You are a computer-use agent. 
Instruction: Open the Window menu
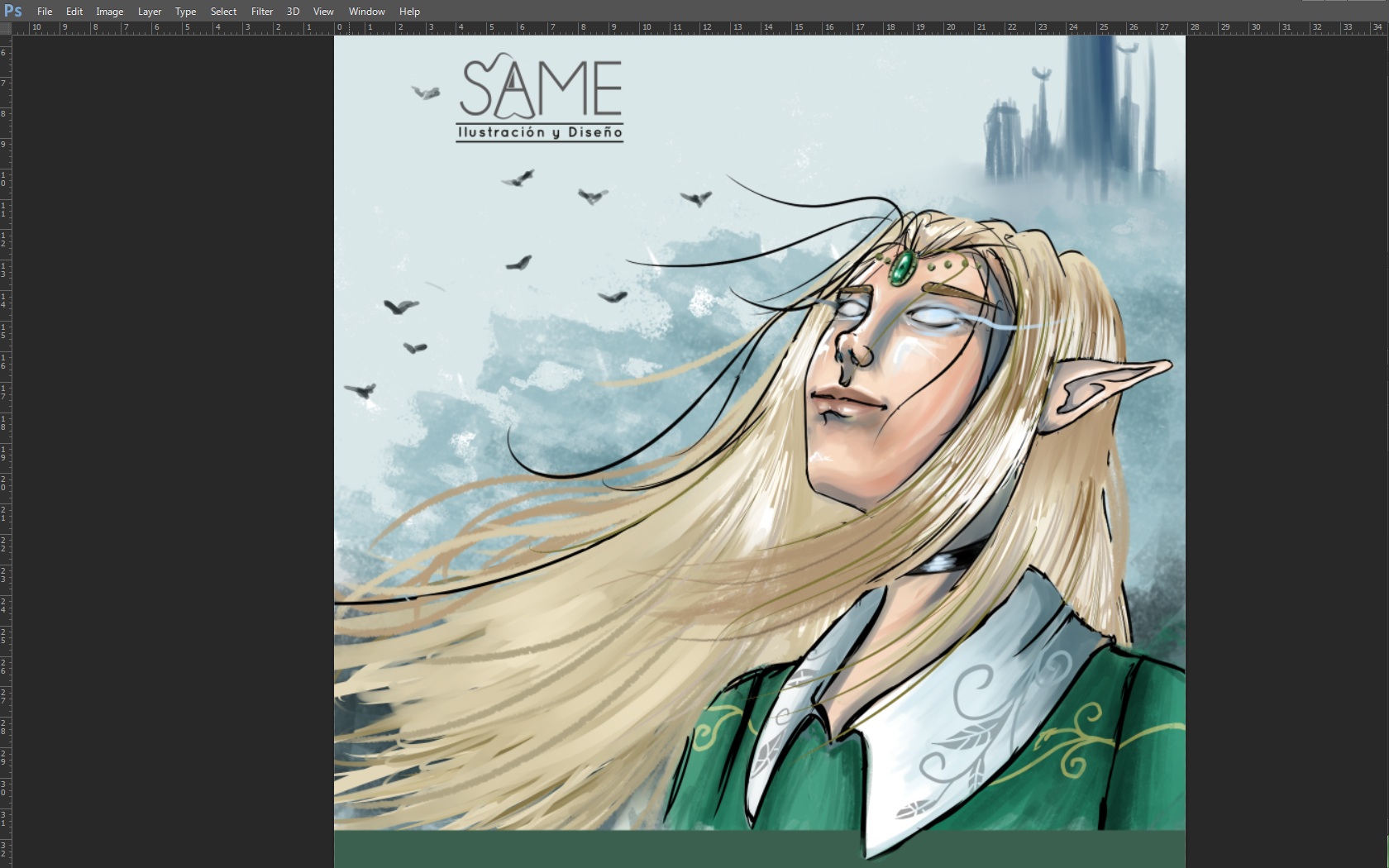tap(366, 12)
